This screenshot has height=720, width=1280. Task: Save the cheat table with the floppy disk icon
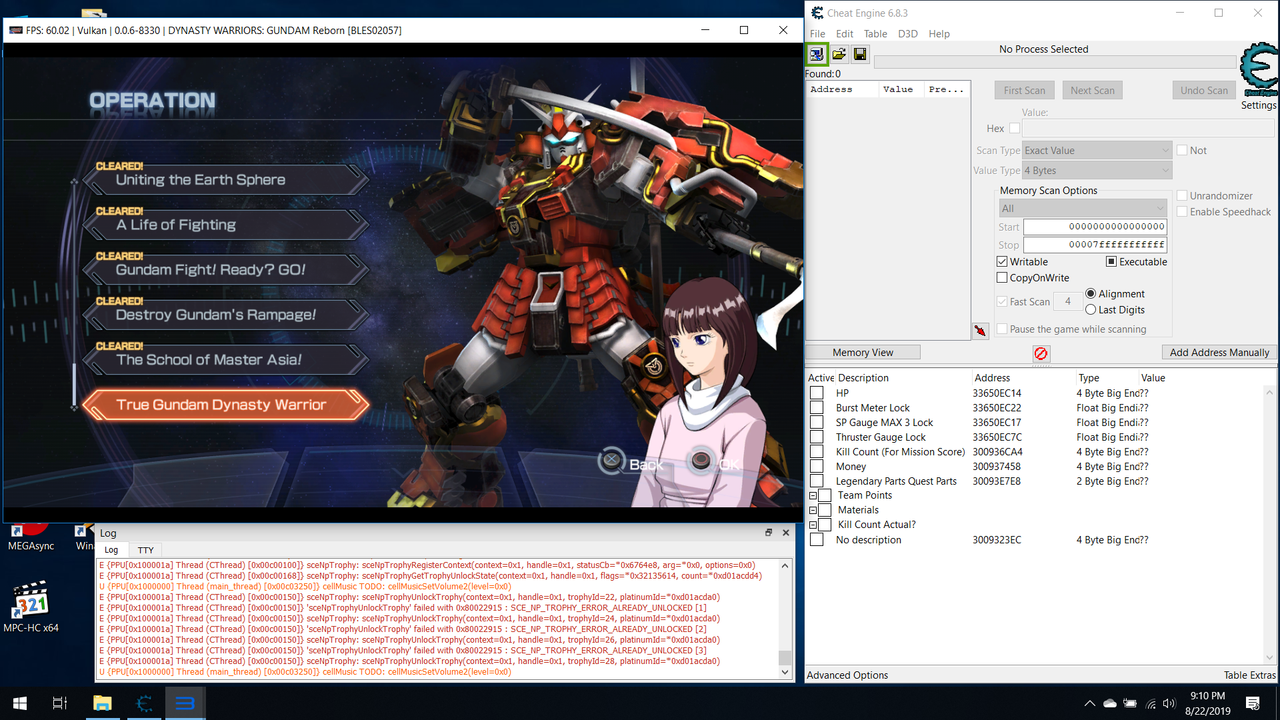860,53
